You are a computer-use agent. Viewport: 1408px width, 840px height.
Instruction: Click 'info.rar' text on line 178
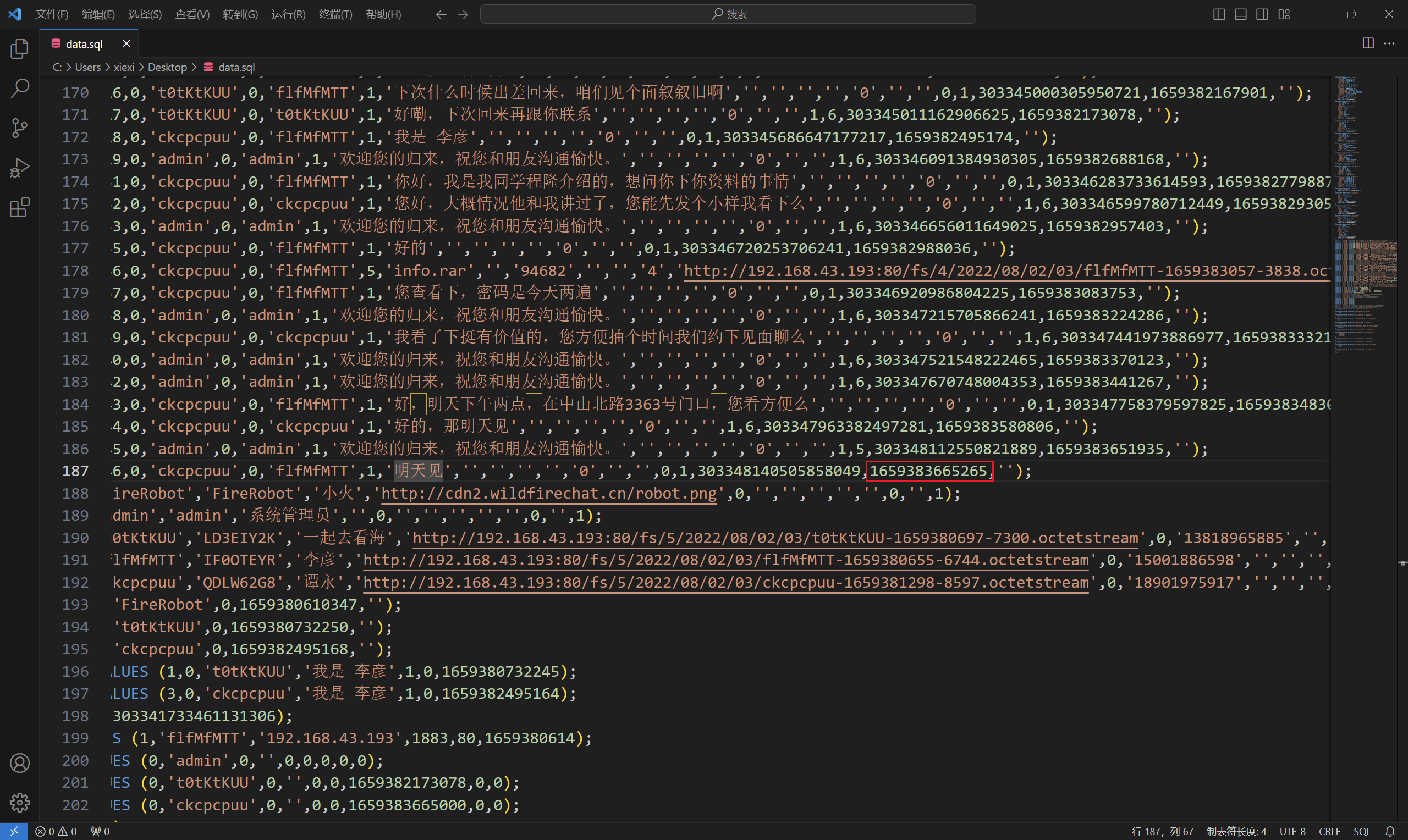pos(430,271)
